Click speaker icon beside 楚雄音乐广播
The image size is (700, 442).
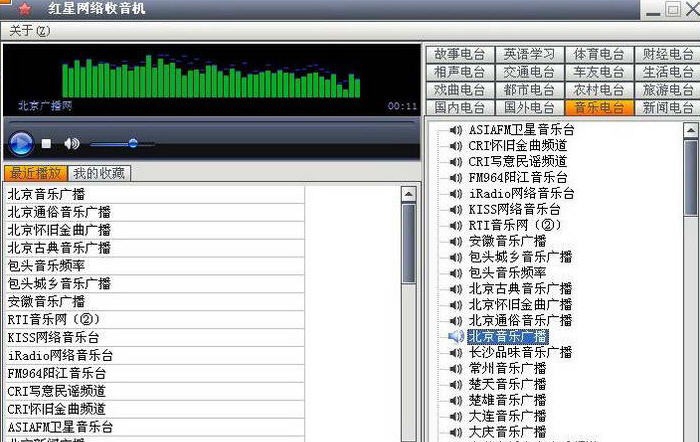pyautogui.click(x=455, y=400)
